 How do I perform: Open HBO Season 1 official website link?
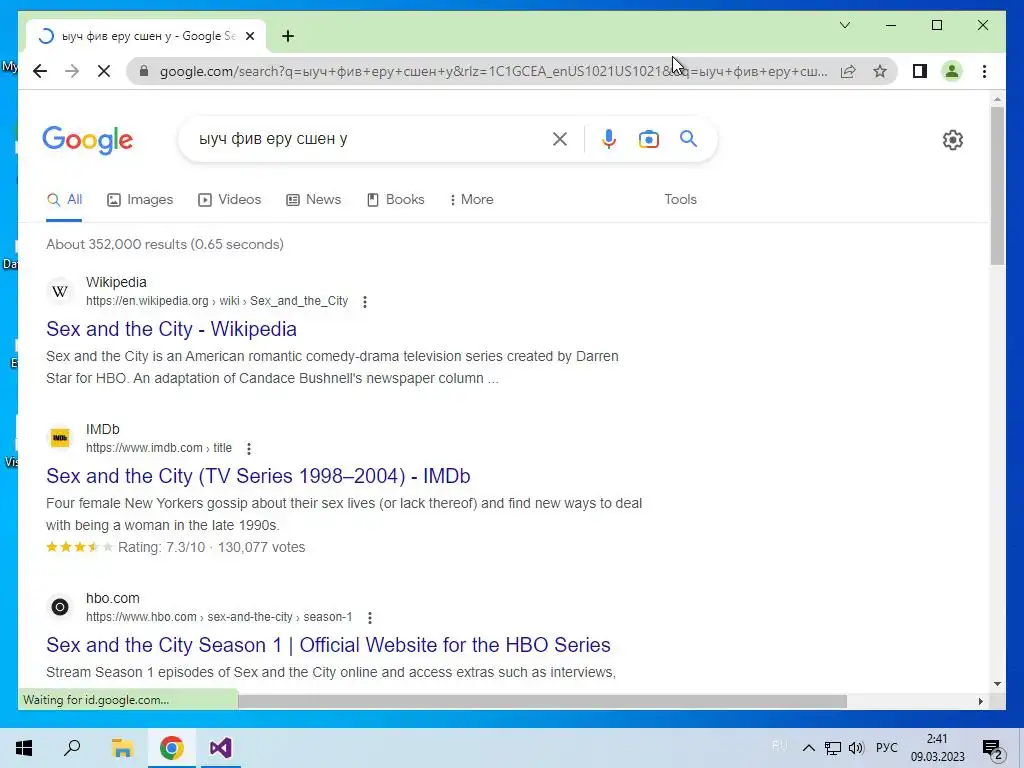pyautogui.click(x=328, y=645)
